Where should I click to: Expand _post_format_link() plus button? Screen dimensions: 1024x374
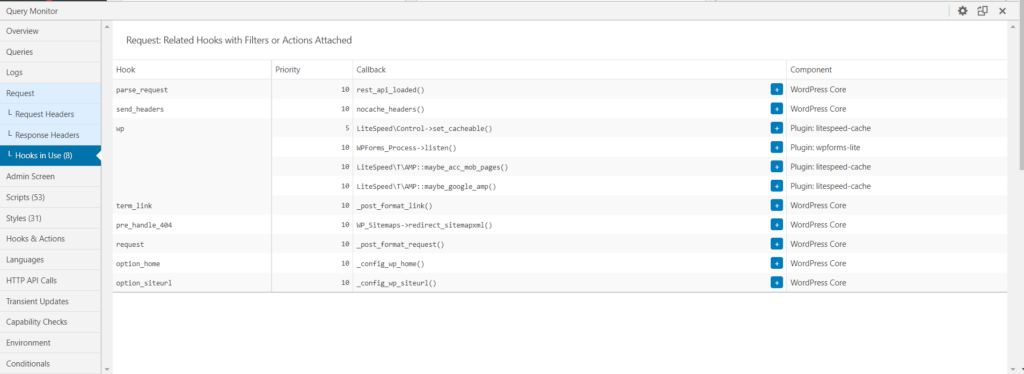776,205
